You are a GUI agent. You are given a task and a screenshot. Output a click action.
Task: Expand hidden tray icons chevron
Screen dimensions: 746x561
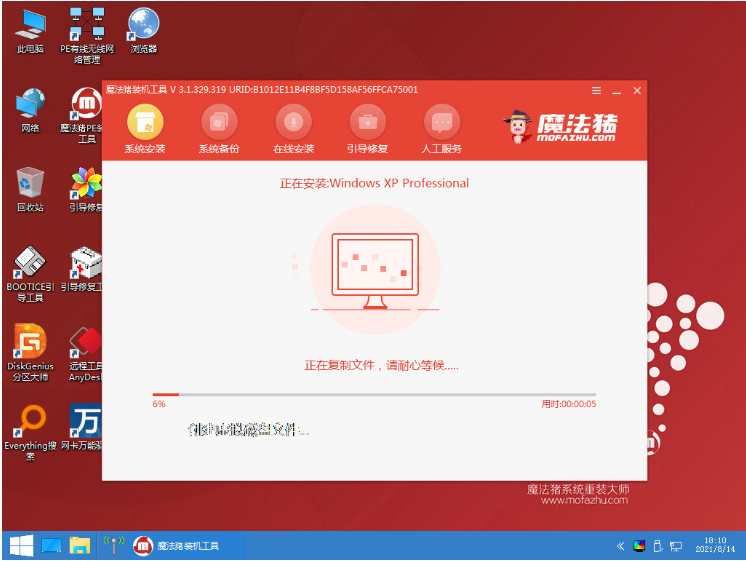coord(620,546)
